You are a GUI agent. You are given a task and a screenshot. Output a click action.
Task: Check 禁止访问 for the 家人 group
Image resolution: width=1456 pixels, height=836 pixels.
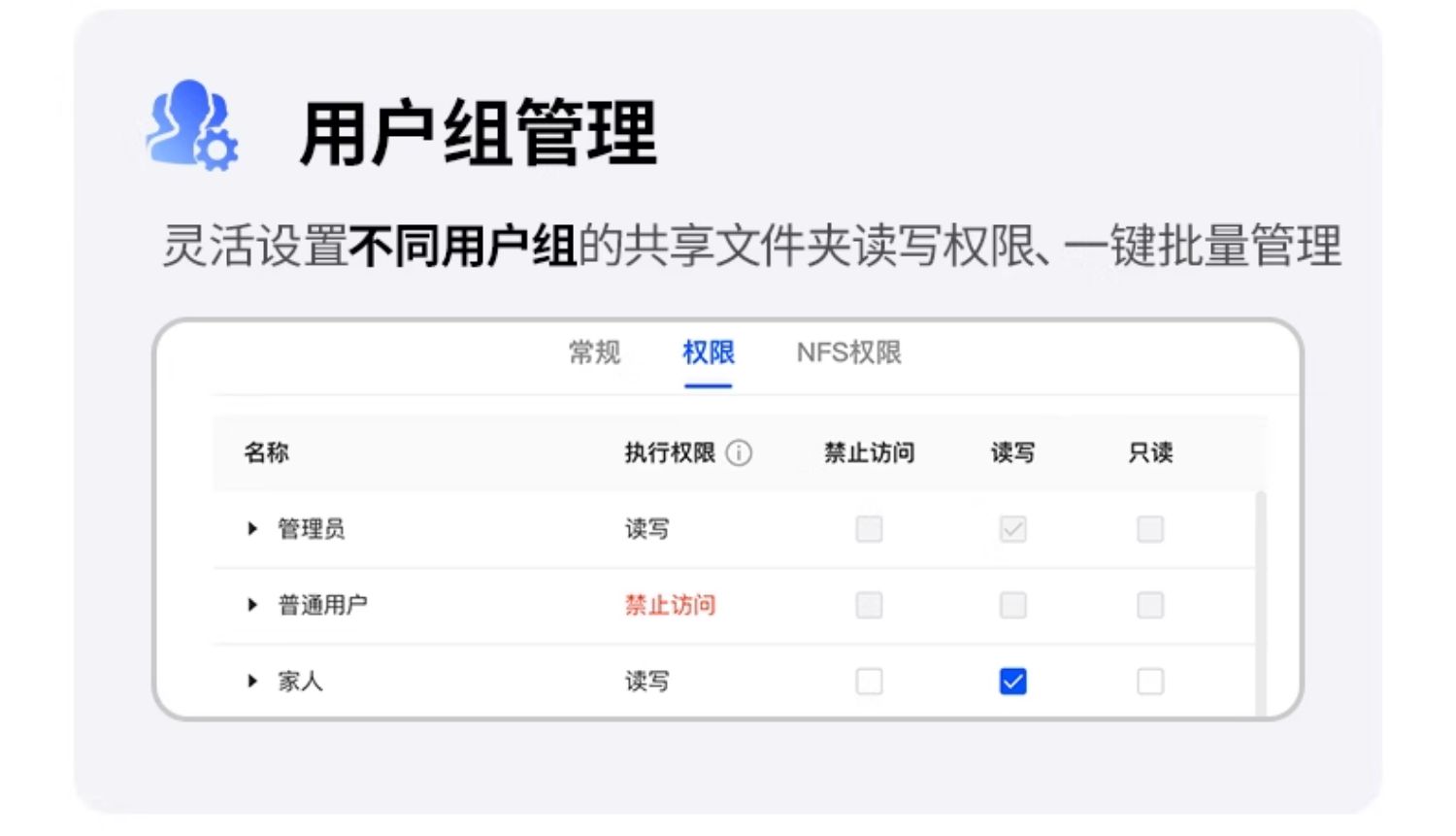click(868, 683)
